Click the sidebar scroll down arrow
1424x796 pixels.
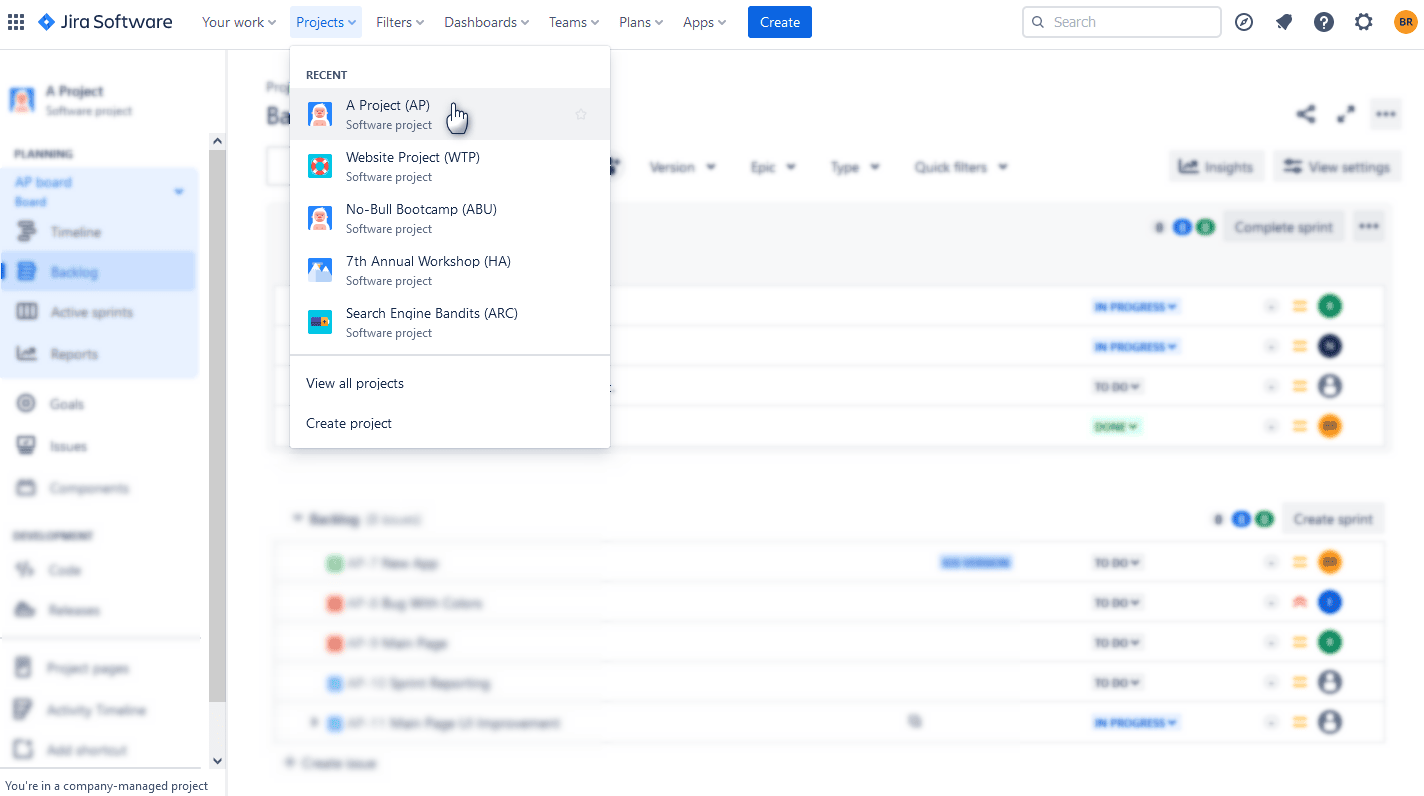tap(217, 762)
